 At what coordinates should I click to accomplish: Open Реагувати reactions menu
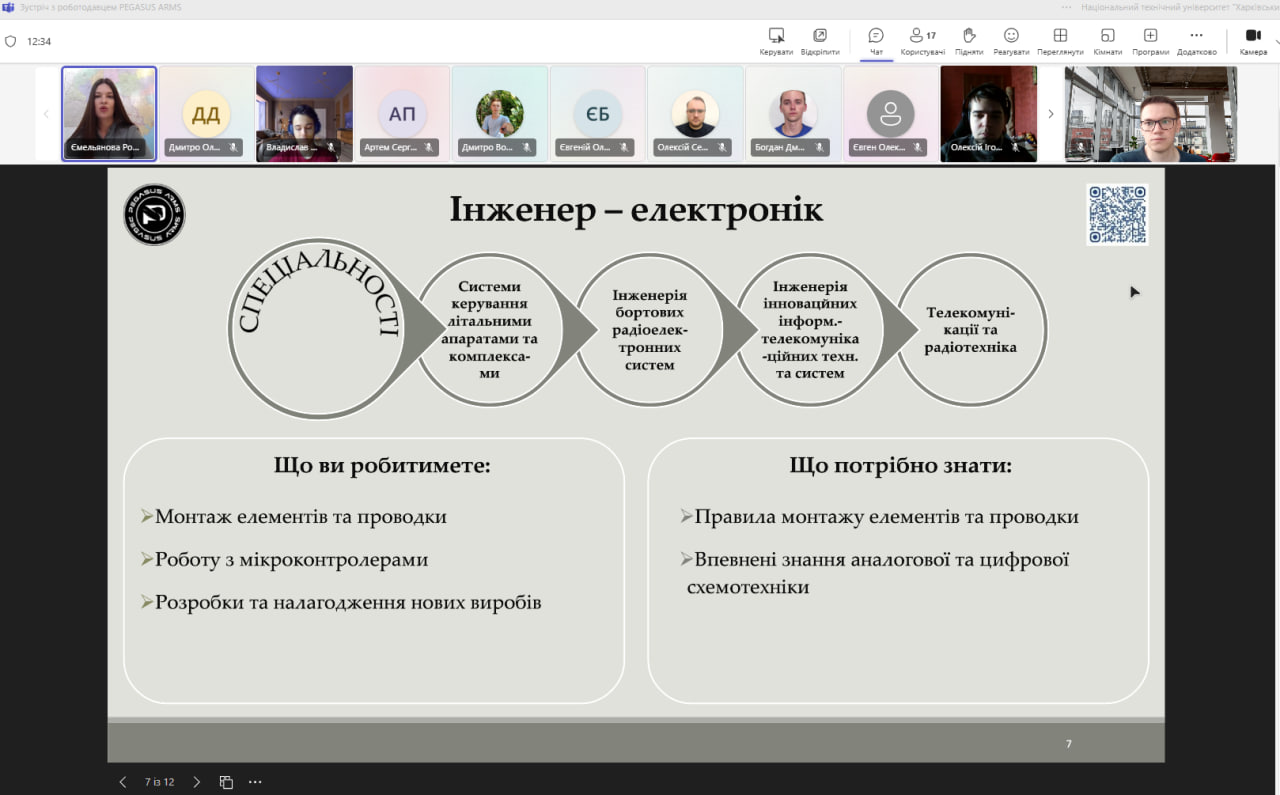[x=1011, y=40]
